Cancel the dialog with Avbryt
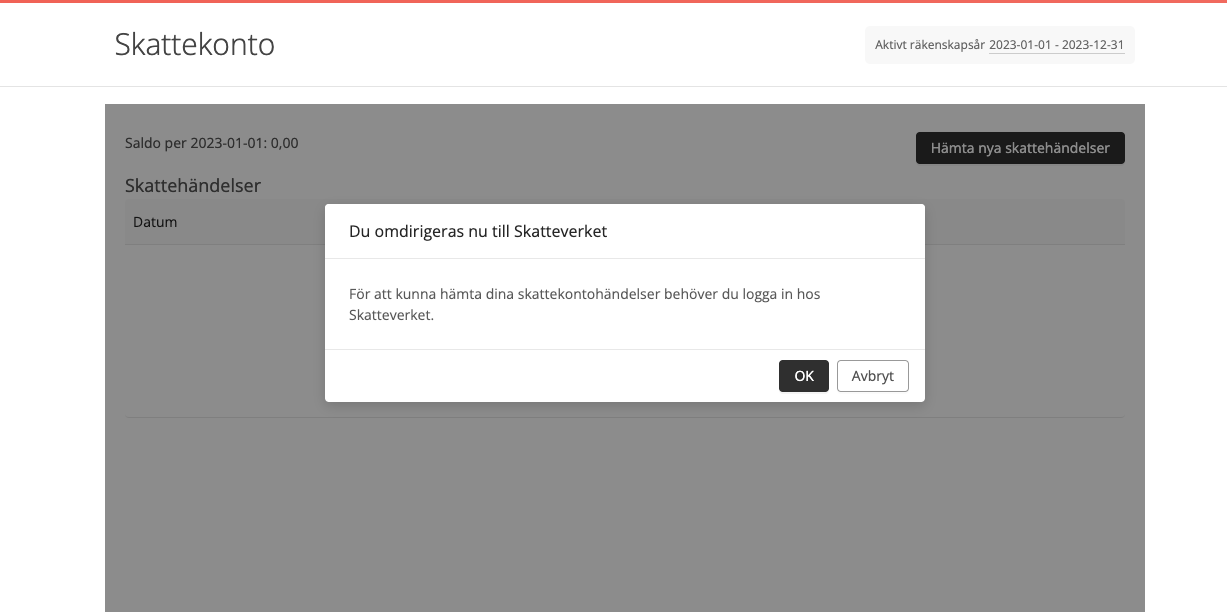The height and width of the screenshot is (612, 1227). click(873, 376)
